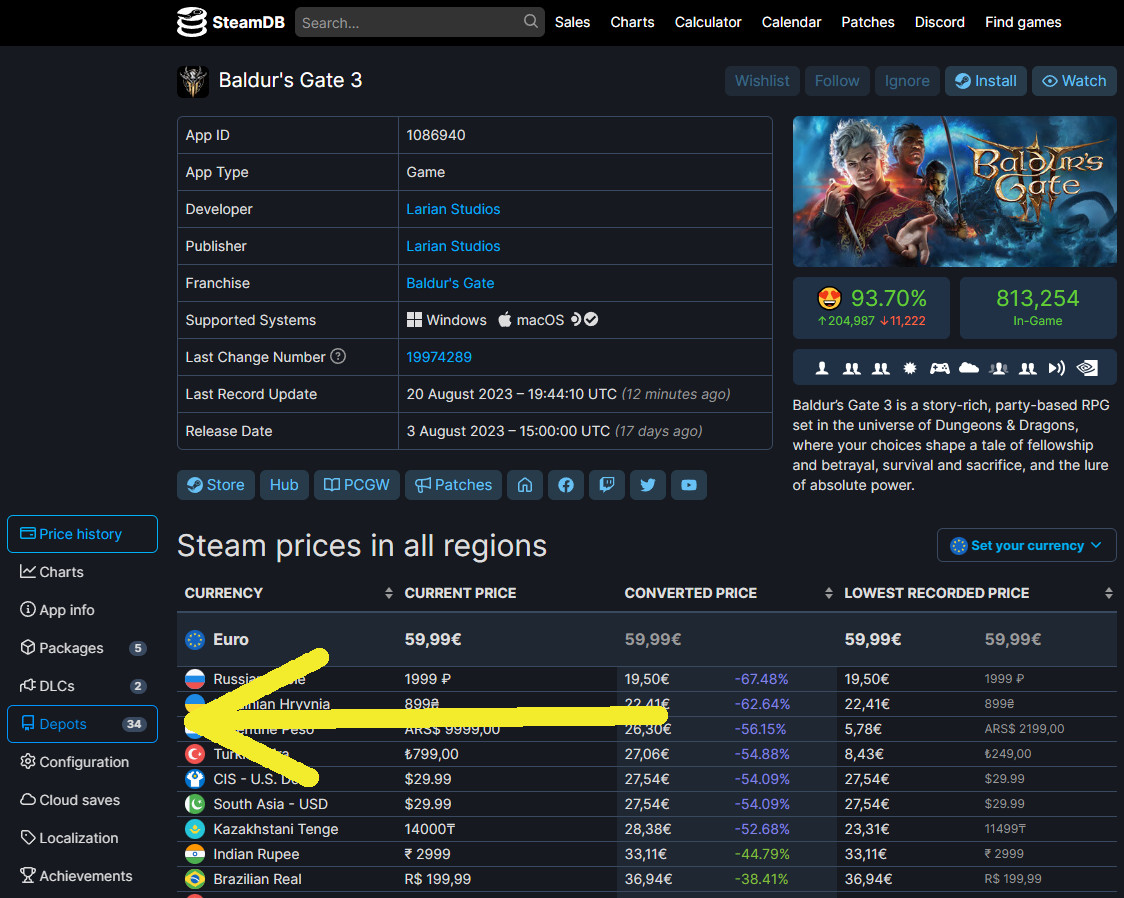Screen dimensions: 1124x898
Task: Sort by the Converted Price column arrows
Action: pyautogui.click(x=829, y=593)
